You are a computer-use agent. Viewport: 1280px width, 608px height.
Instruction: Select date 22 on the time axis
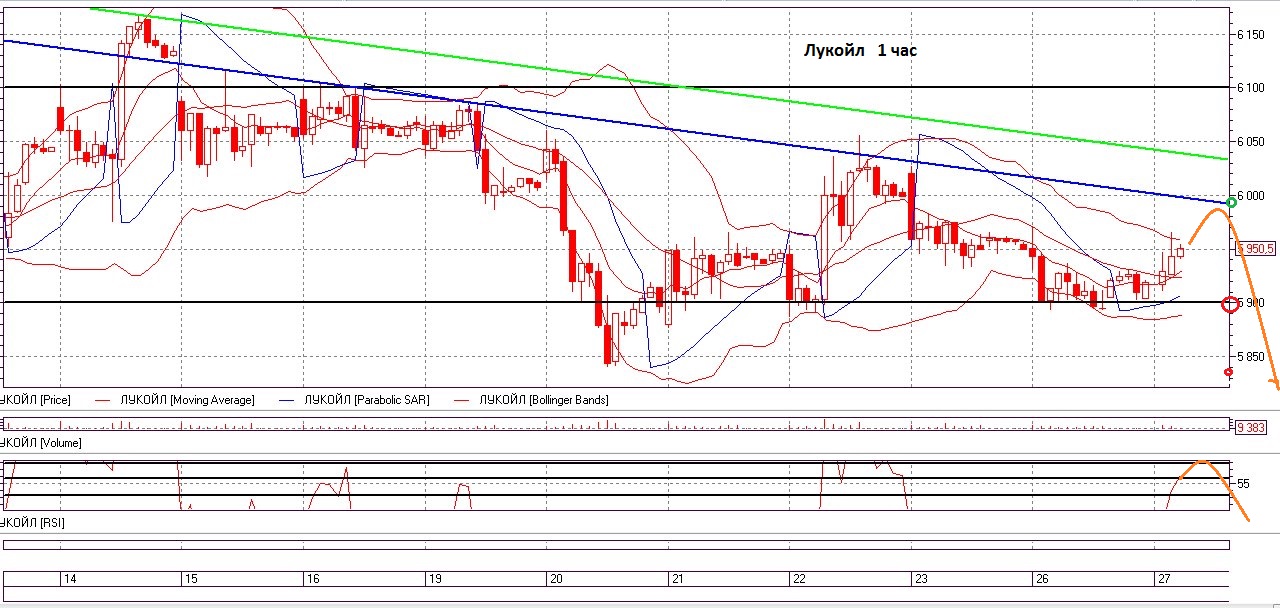point(799,579)
